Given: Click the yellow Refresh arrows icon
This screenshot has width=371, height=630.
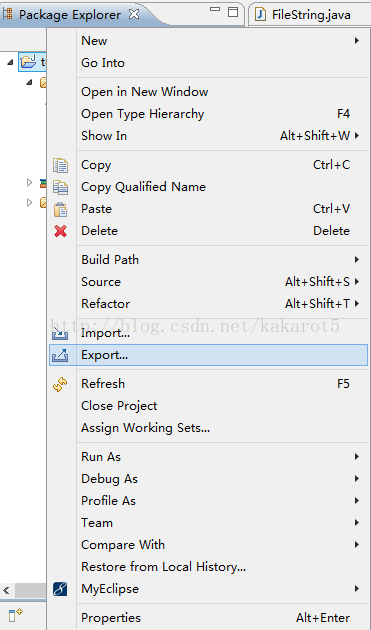Looking at the screenshot, I should pos(60,384).
